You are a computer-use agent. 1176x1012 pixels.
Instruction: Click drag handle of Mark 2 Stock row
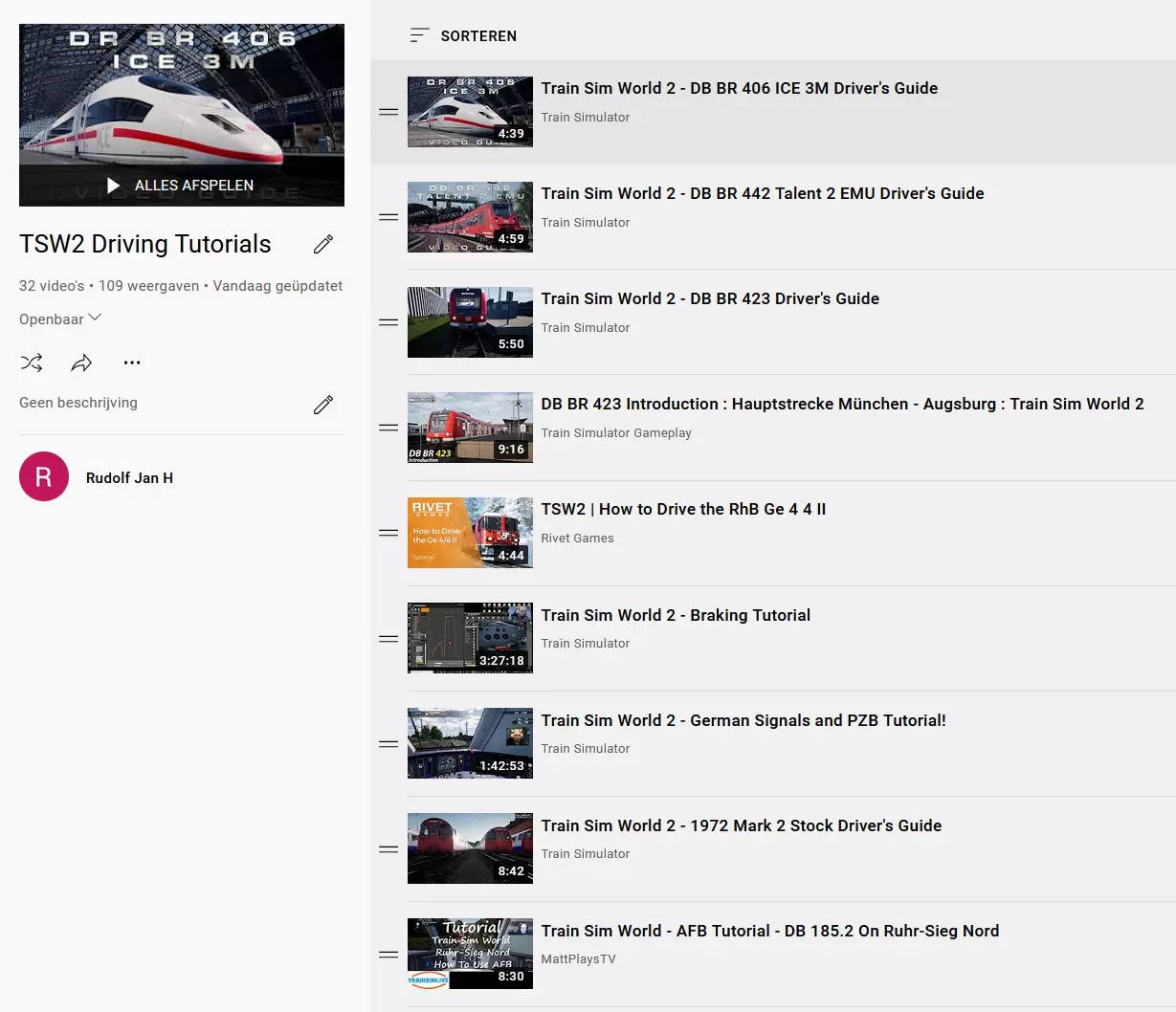[x=388, y=849]
